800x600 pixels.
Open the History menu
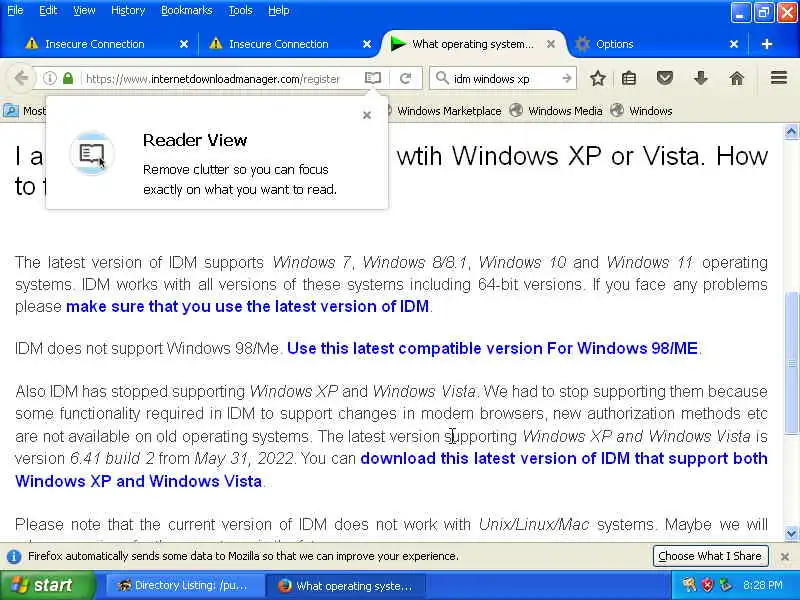click(128, 10)
